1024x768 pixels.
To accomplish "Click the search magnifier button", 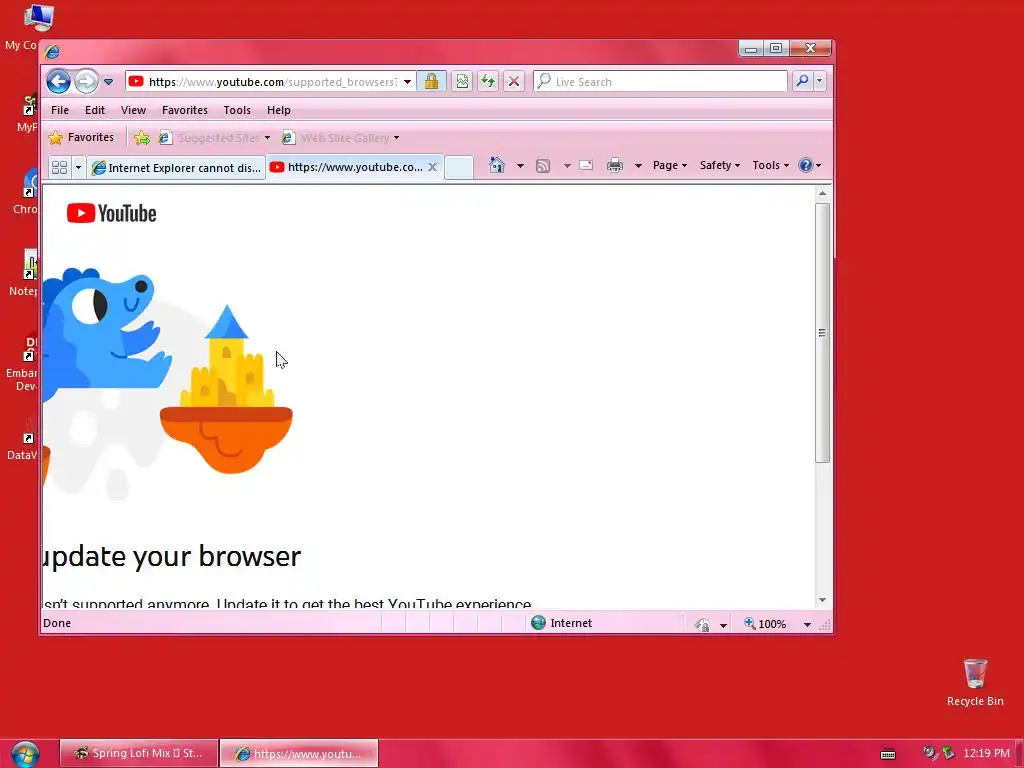I will [x=802, y=81].
